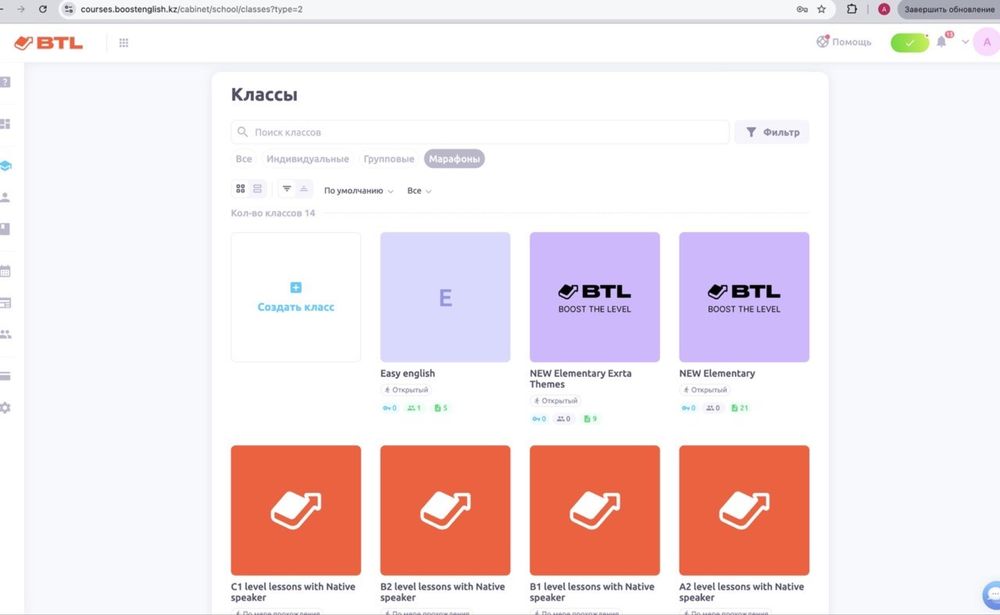Open the calendar sidebar icon

pos(5,271)
